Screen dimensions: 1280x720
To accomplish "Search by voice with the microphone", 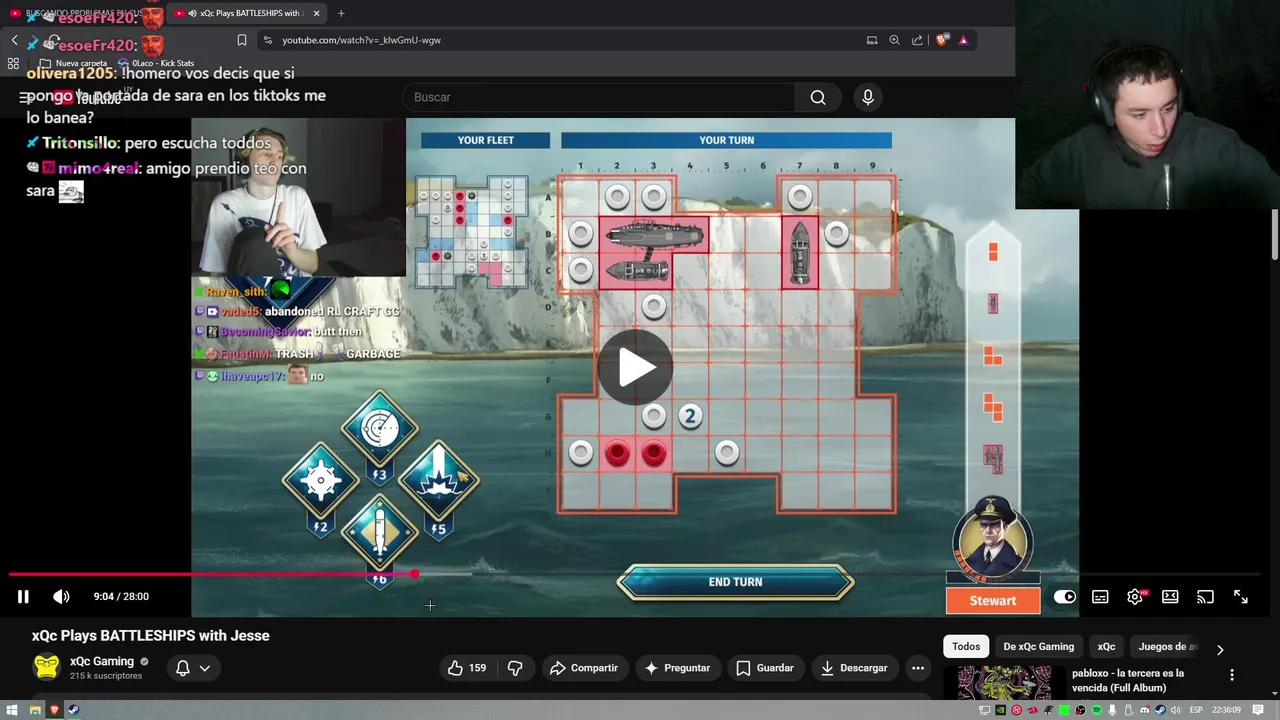I will point(868,97).
